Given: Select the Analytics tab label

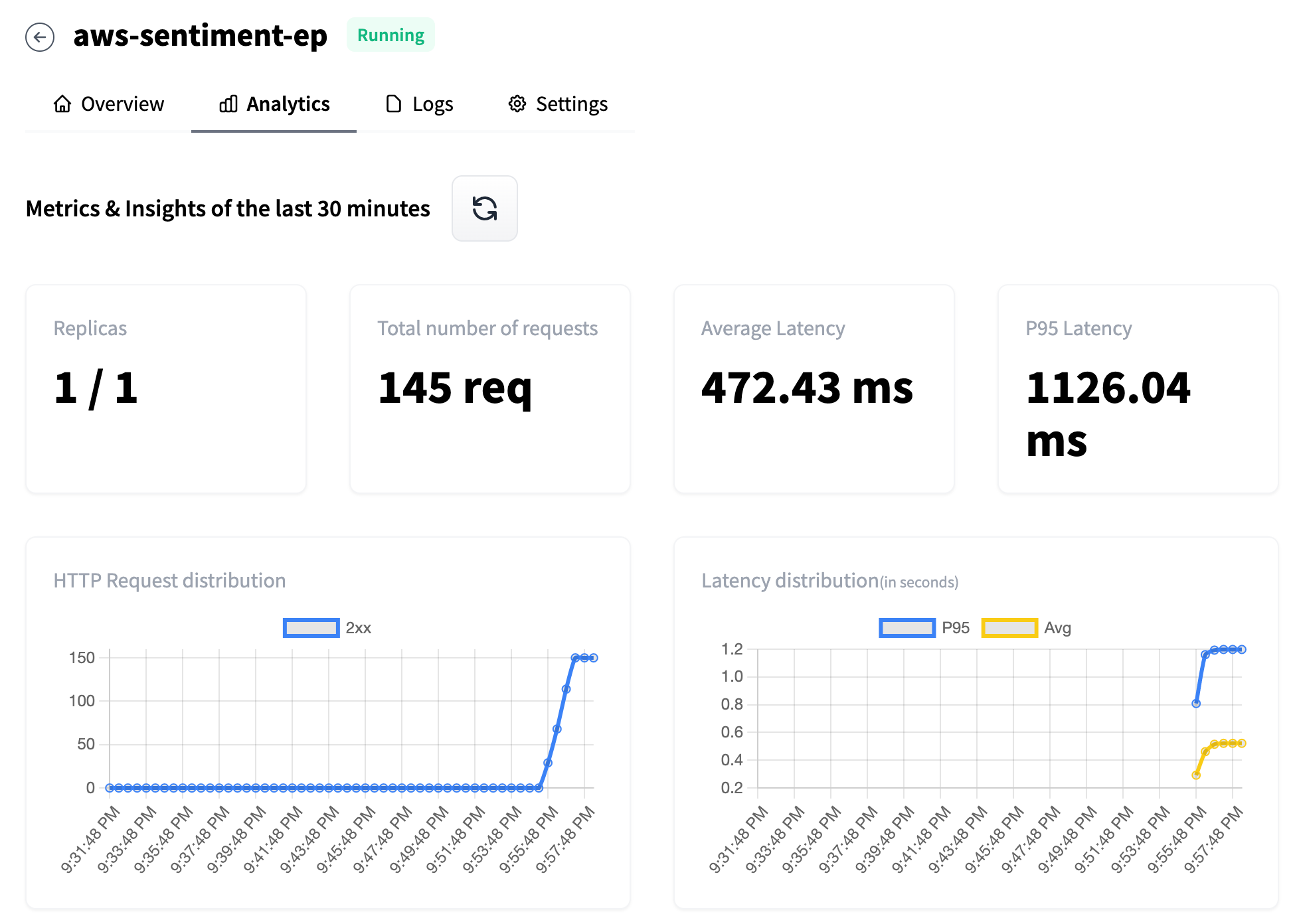Looking at the screenshot, I should [288, 104].
